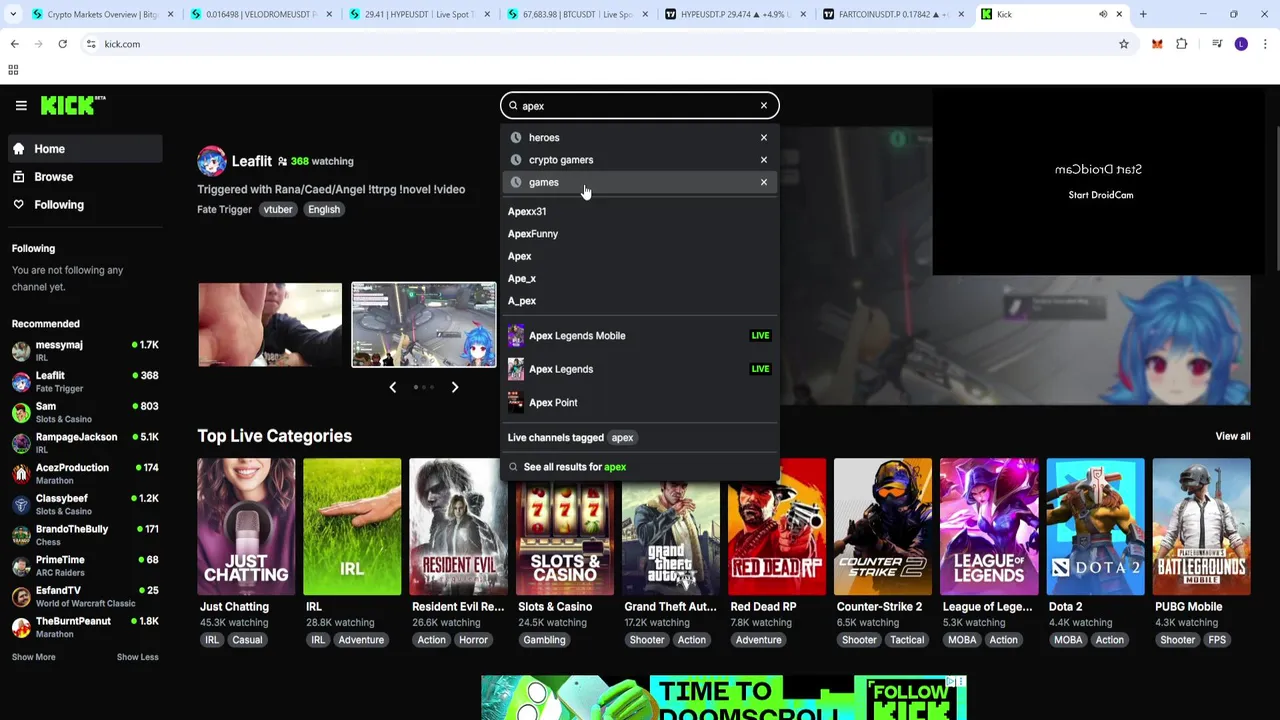
Task: Choose suggestion A_pex
Action: click(x=522, y=301)
